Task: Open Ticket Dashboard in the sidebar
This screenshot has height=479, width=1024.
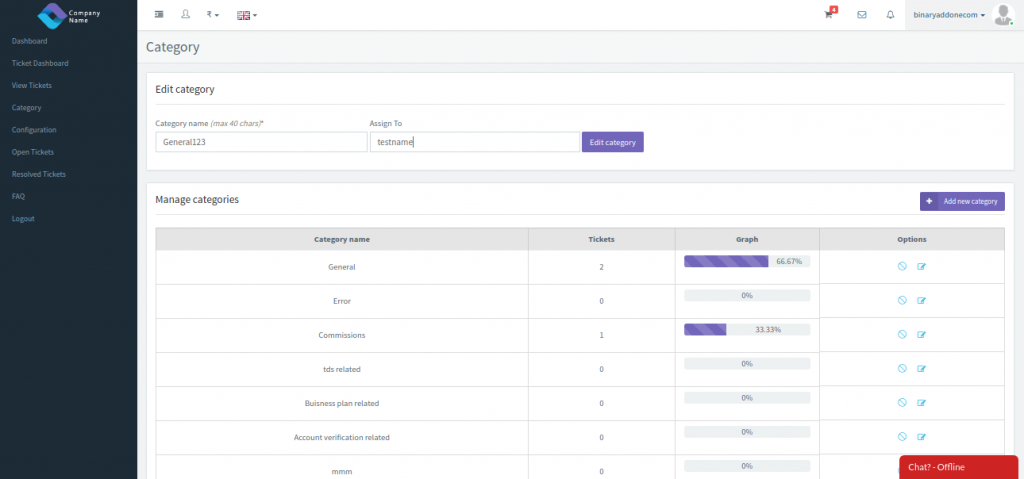Action: 40,63
